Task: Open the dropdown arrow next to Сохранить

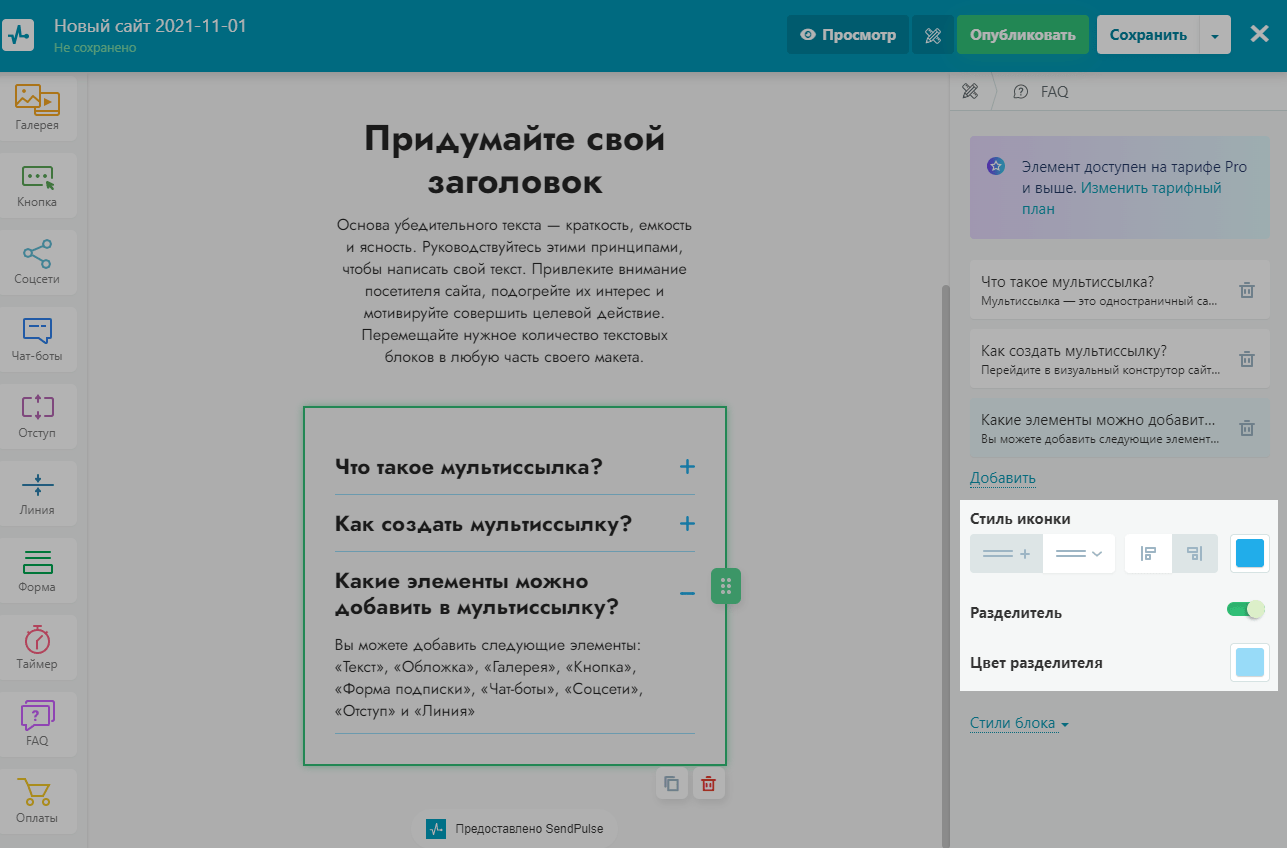Action: coord(1214,35)
